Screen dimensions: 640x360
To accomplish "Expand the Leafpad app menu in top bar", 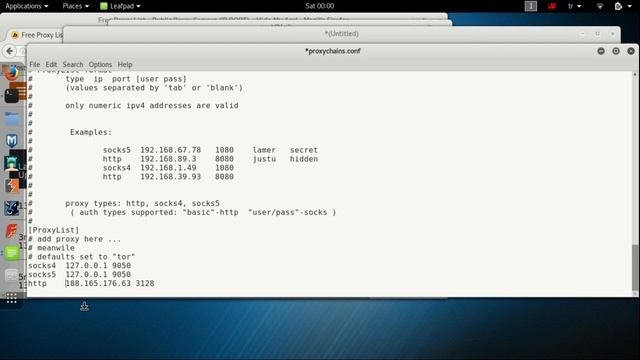I will pyautogui.click(x=120, y=6).
